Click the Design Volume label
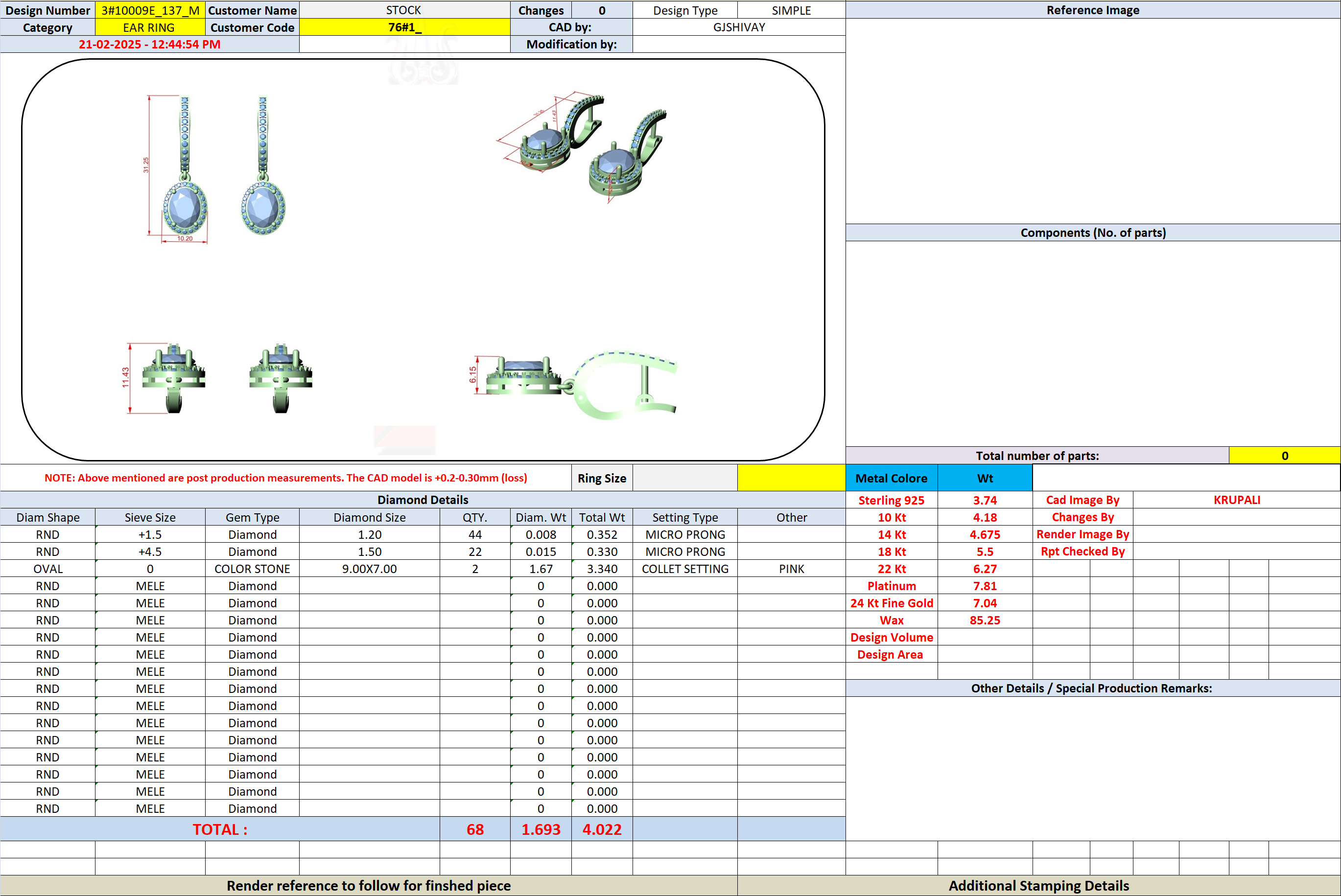The height and width of the screenshot is (896, 1341). pyautogui.click(x=891, y=637)
